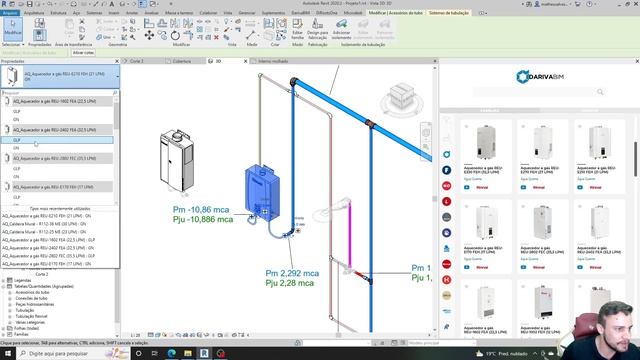Click Aquecedor a gás REU-2802 FEC product thumbnail
The height and width of the screenshot is (360, 640).
[542, 222]
